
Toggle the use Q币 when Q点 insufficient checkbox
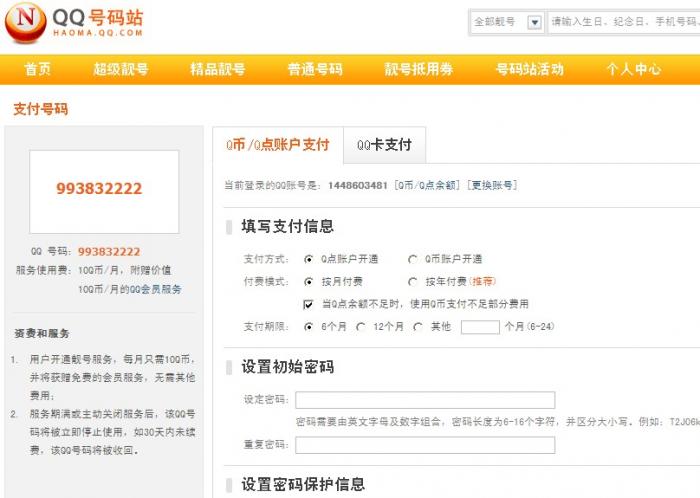(308, 304)
